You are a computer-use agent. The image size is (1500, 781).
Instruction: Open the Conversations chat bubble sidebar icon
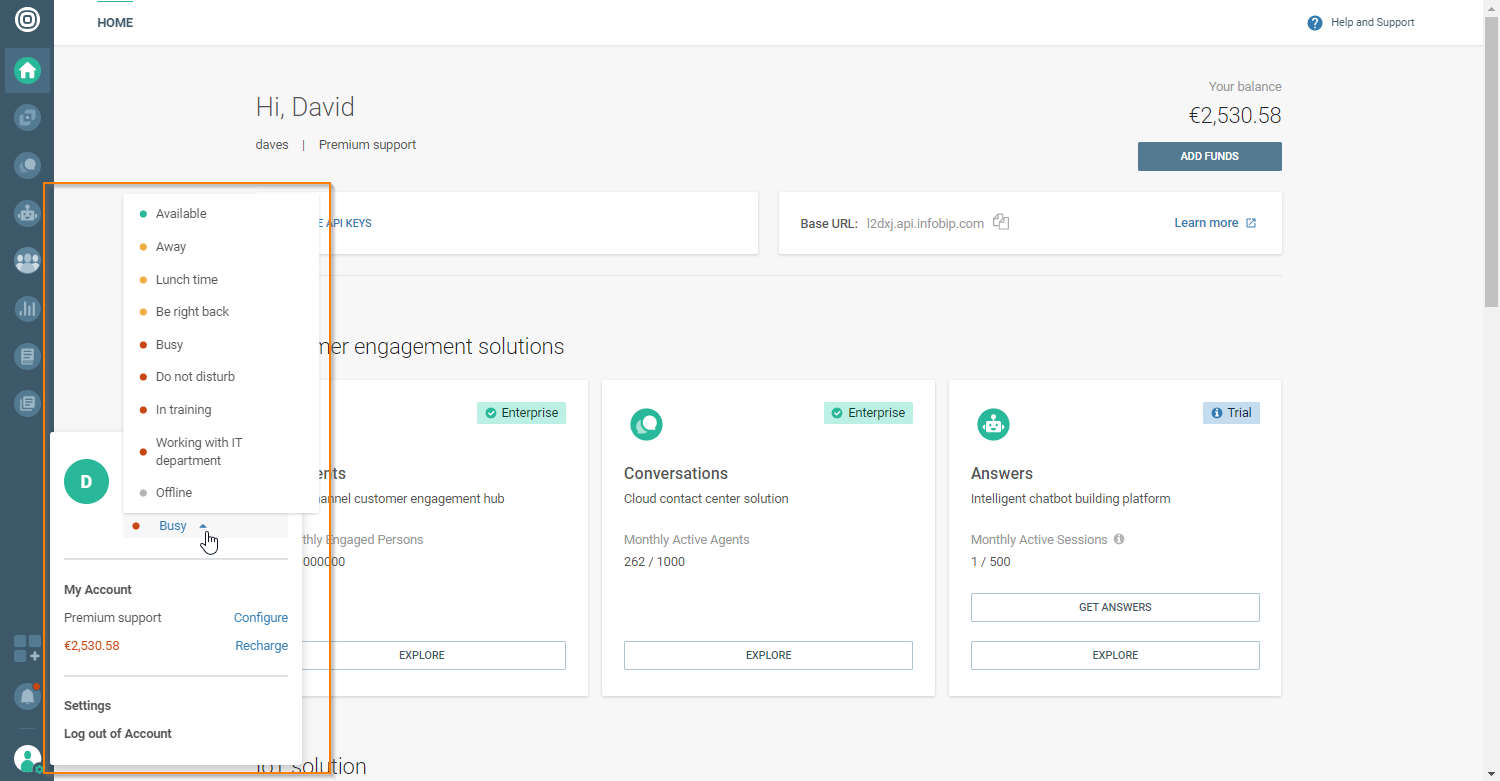(27, 165)
